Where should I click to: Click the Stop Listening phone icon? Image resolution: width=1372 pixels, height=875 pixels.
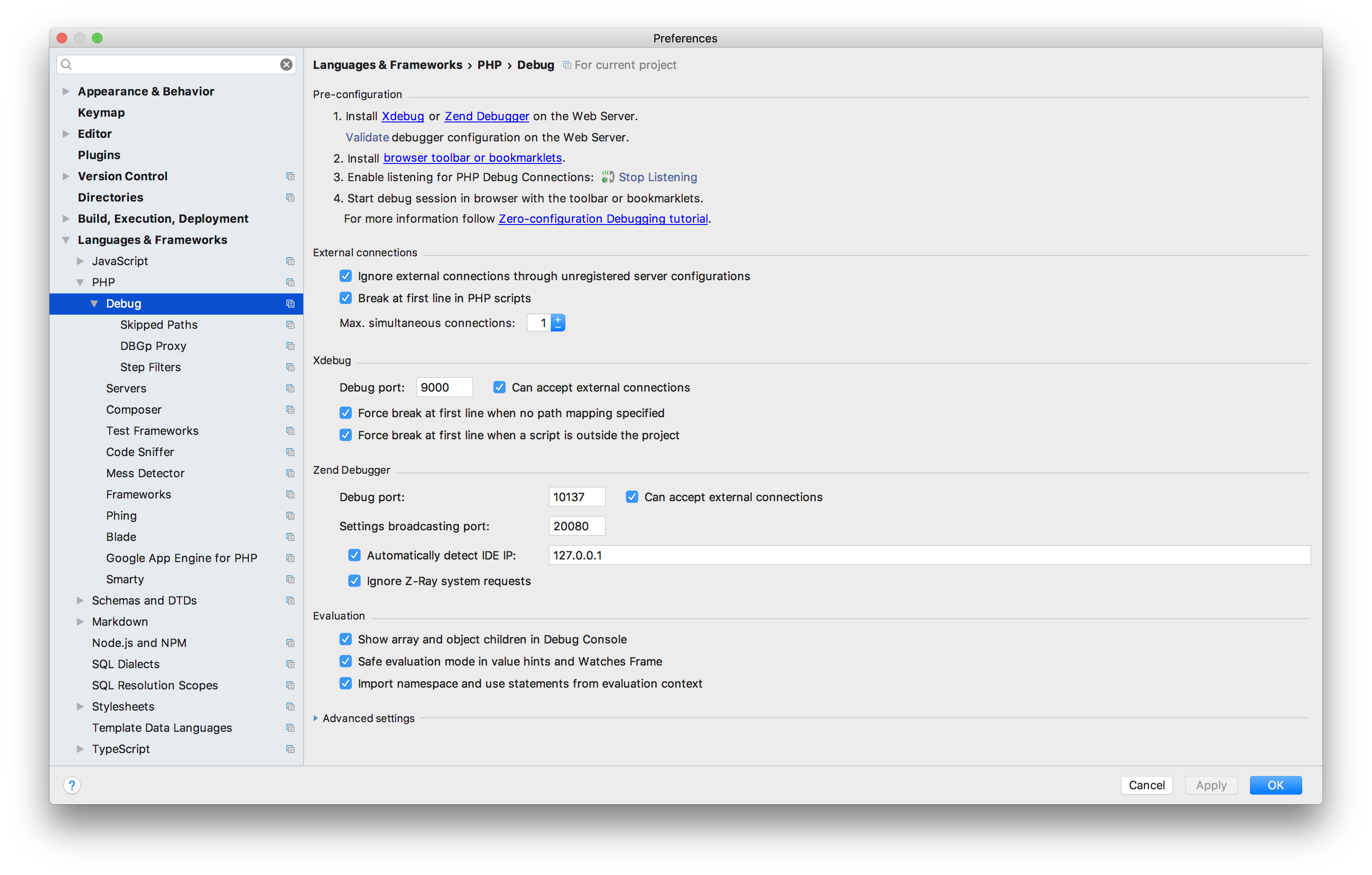pos(607,177)
